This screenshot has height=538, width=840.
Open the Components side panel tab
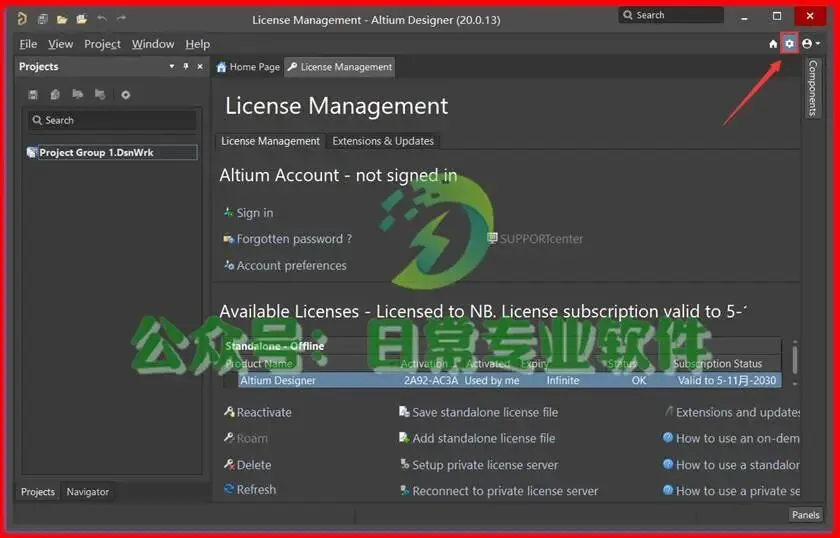click(813, 88)
